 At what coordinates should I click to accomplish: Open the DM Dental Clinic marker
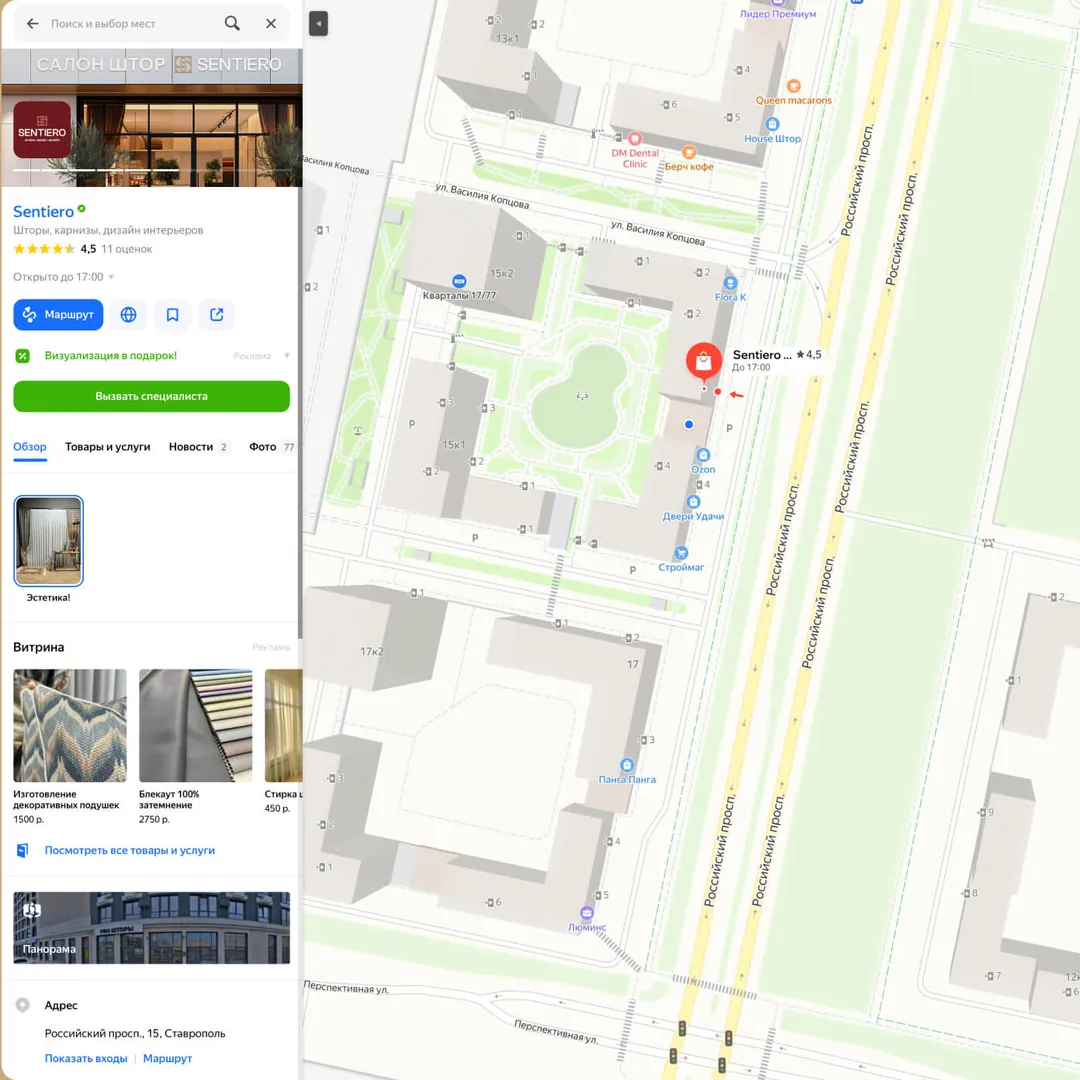point(635,138)
